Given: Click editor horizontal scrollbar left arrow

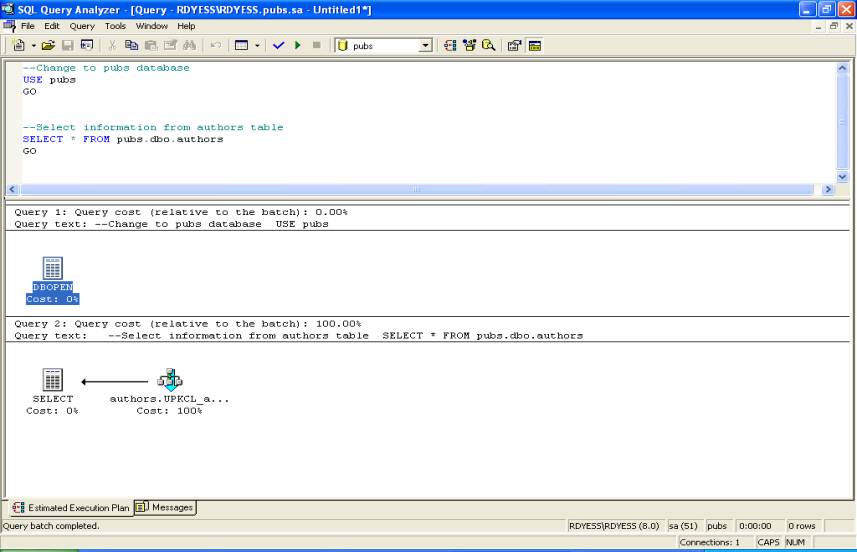Looking at the screenshot, I should tap(12, 189).
